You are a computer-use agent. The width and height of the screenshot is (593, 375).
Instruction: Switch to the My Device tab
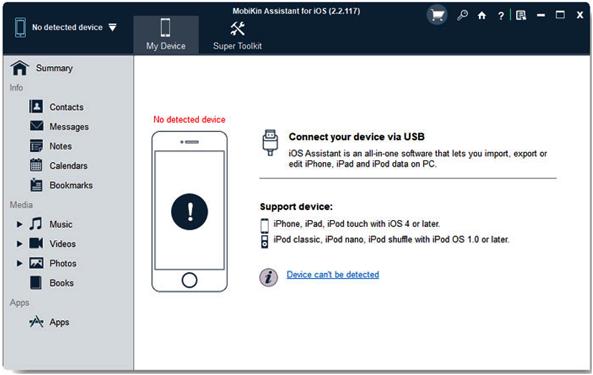[x=166, y=35]
